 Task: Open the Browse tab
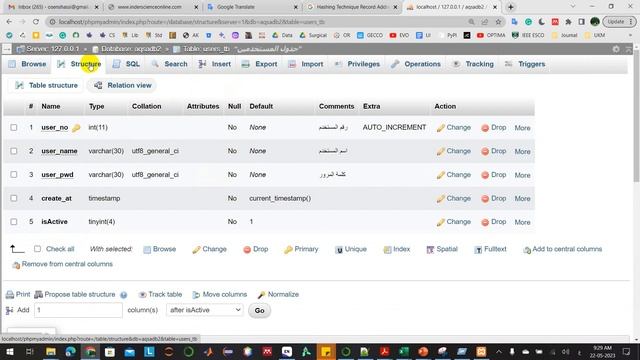click(27, 64)
